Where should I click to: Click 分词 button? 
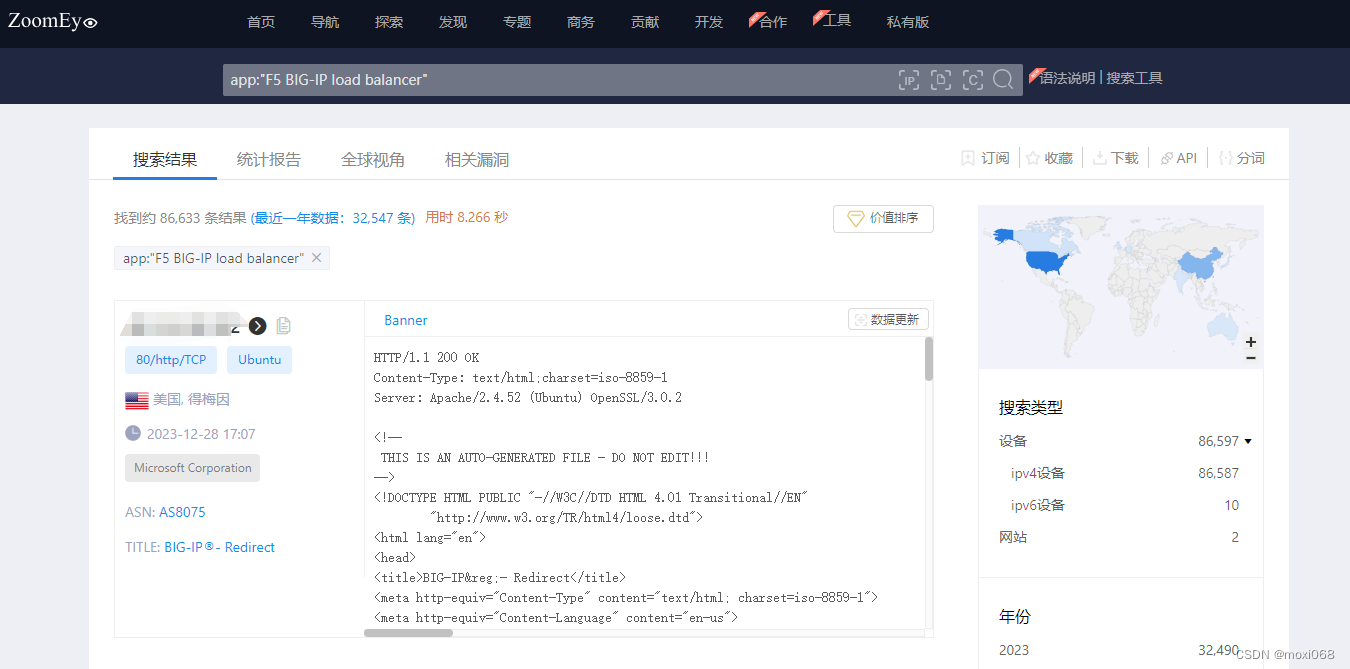pyautogui.click(x=1241, y=158)
